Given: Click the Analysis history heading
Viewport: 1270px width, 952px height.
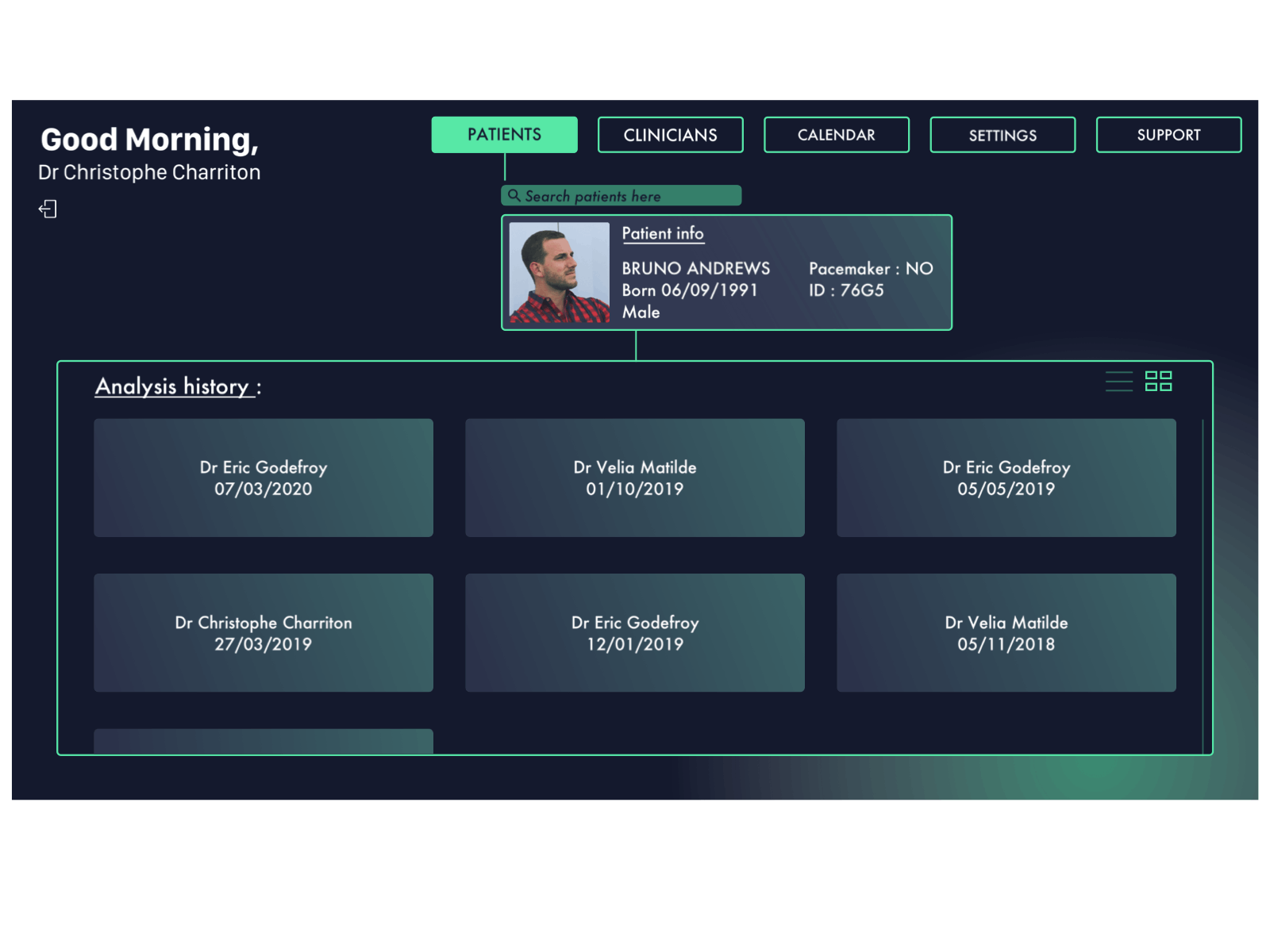Looking at the screenshot, I should point(175,386).
